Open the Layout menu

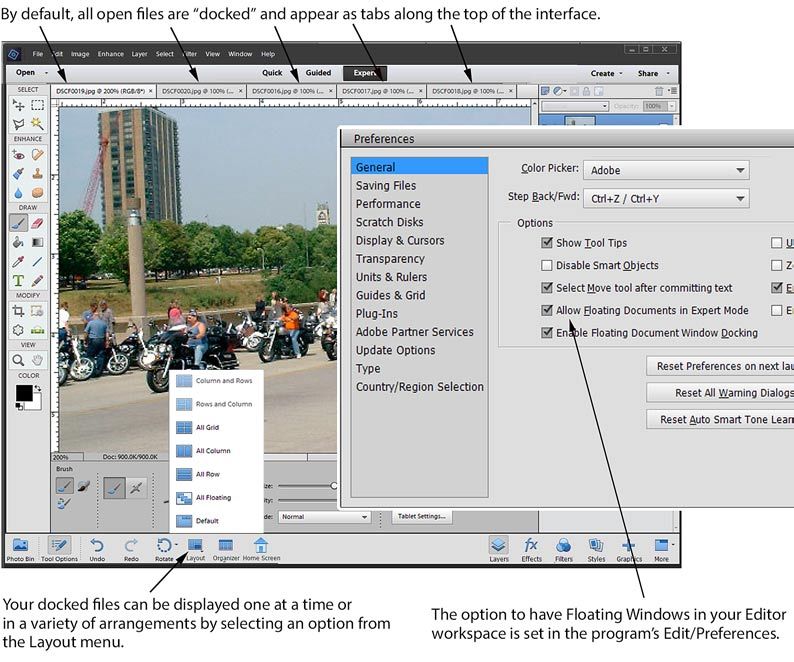pyautogui.click(x=195, y=549)
